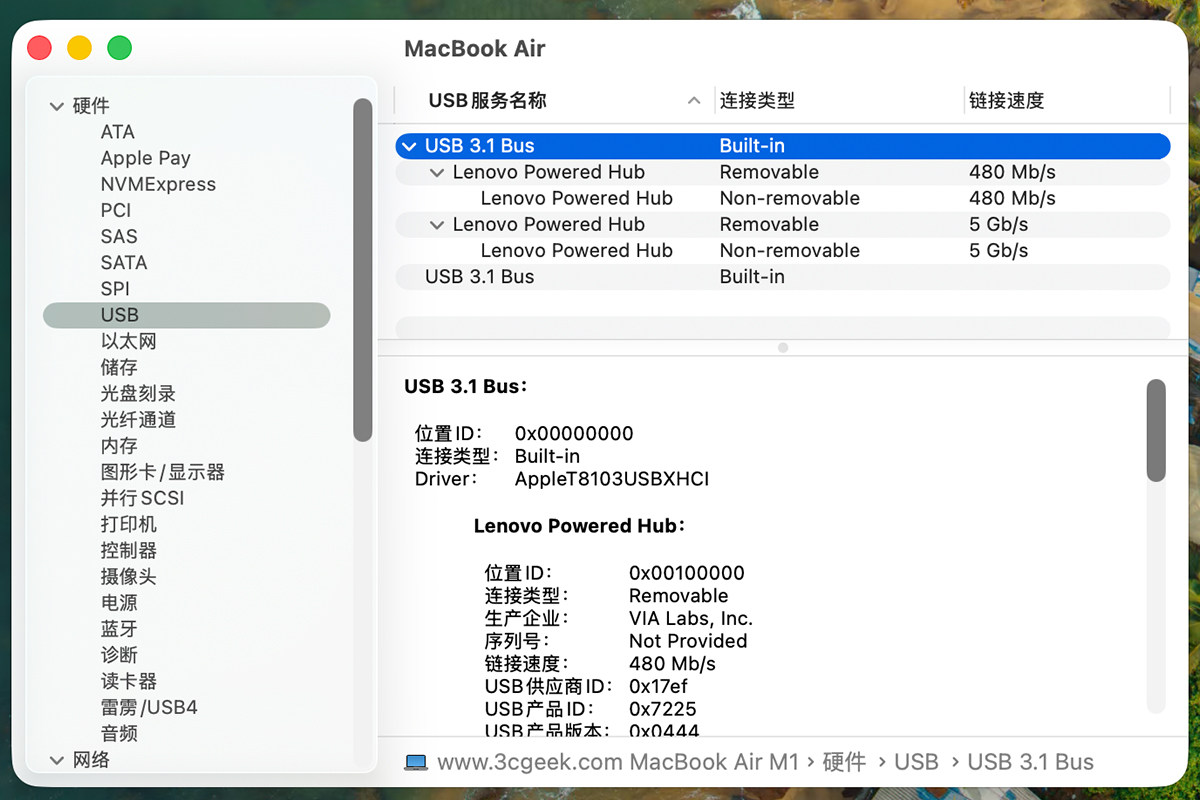Select the highlighted USB sidebar item
The image size is (1200, 800).
(186, 315)
